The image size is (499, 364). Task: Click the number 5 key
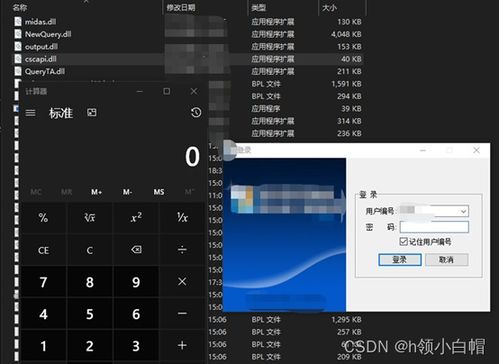pyautogui.click(x=90, y=314)
